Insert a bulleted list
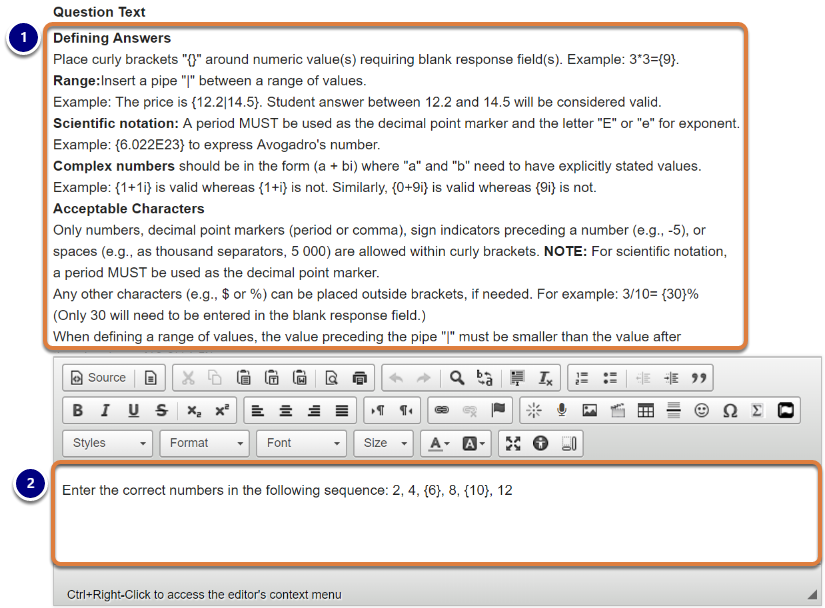 pos(610,378)
